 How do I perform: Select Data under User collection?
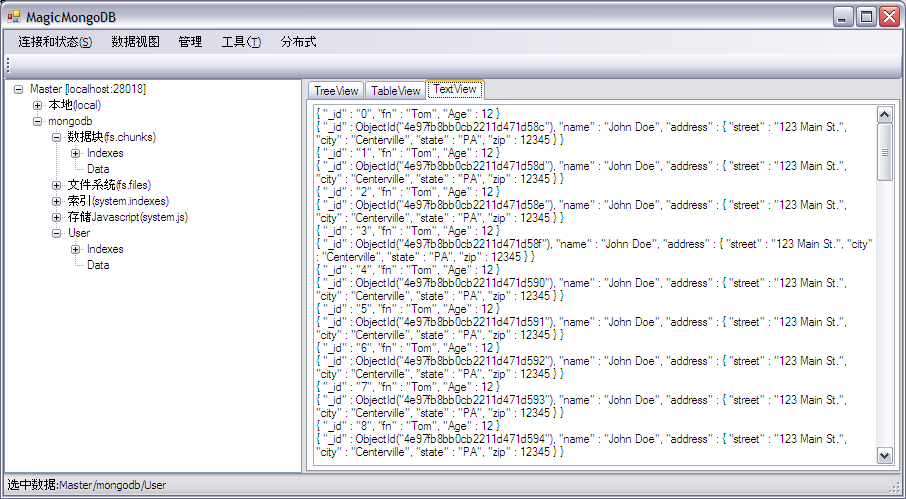[x=98, y=265]
